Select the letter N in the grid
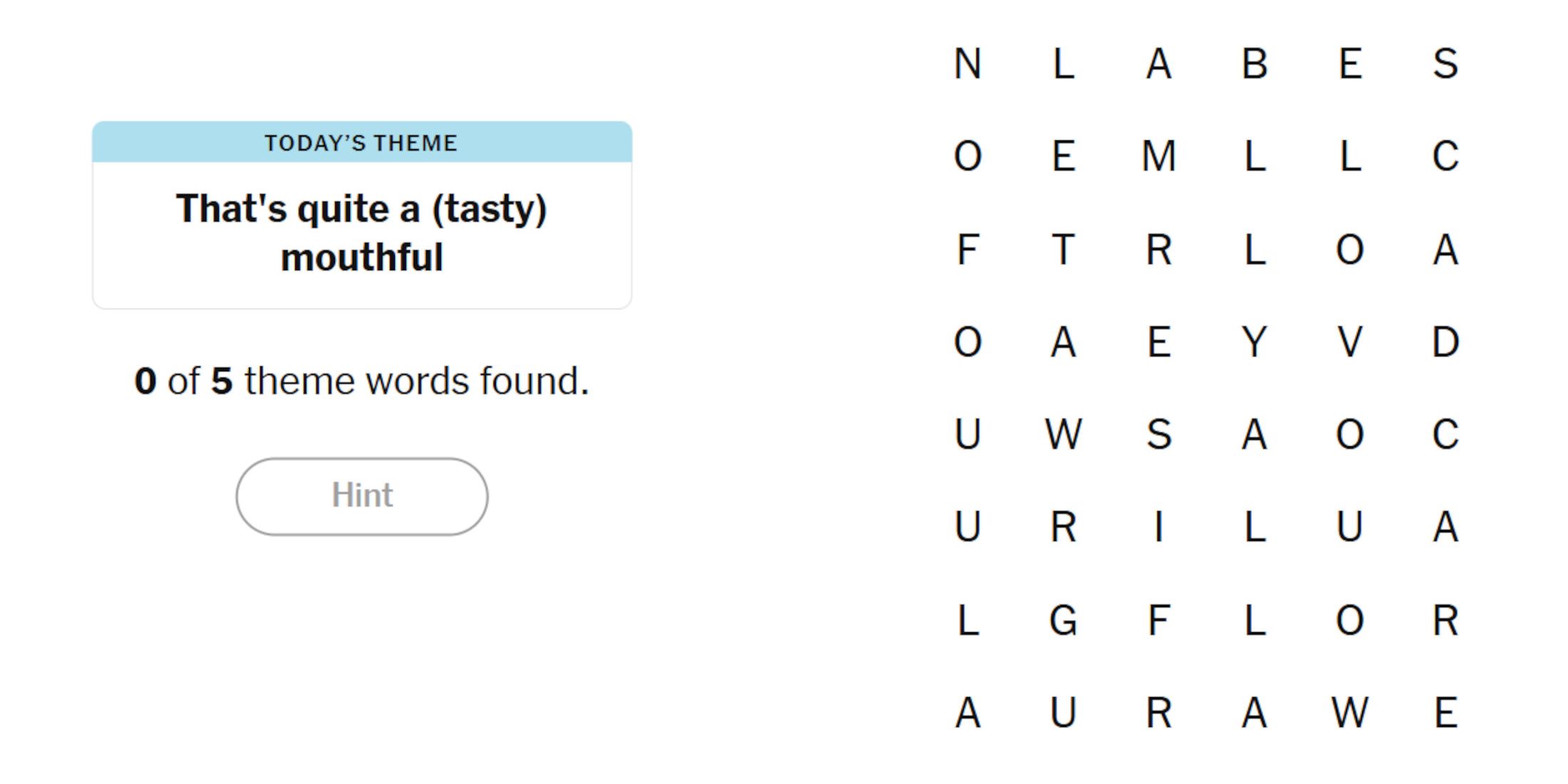This screenshot has height=784, width=1568. click(968, 64)
